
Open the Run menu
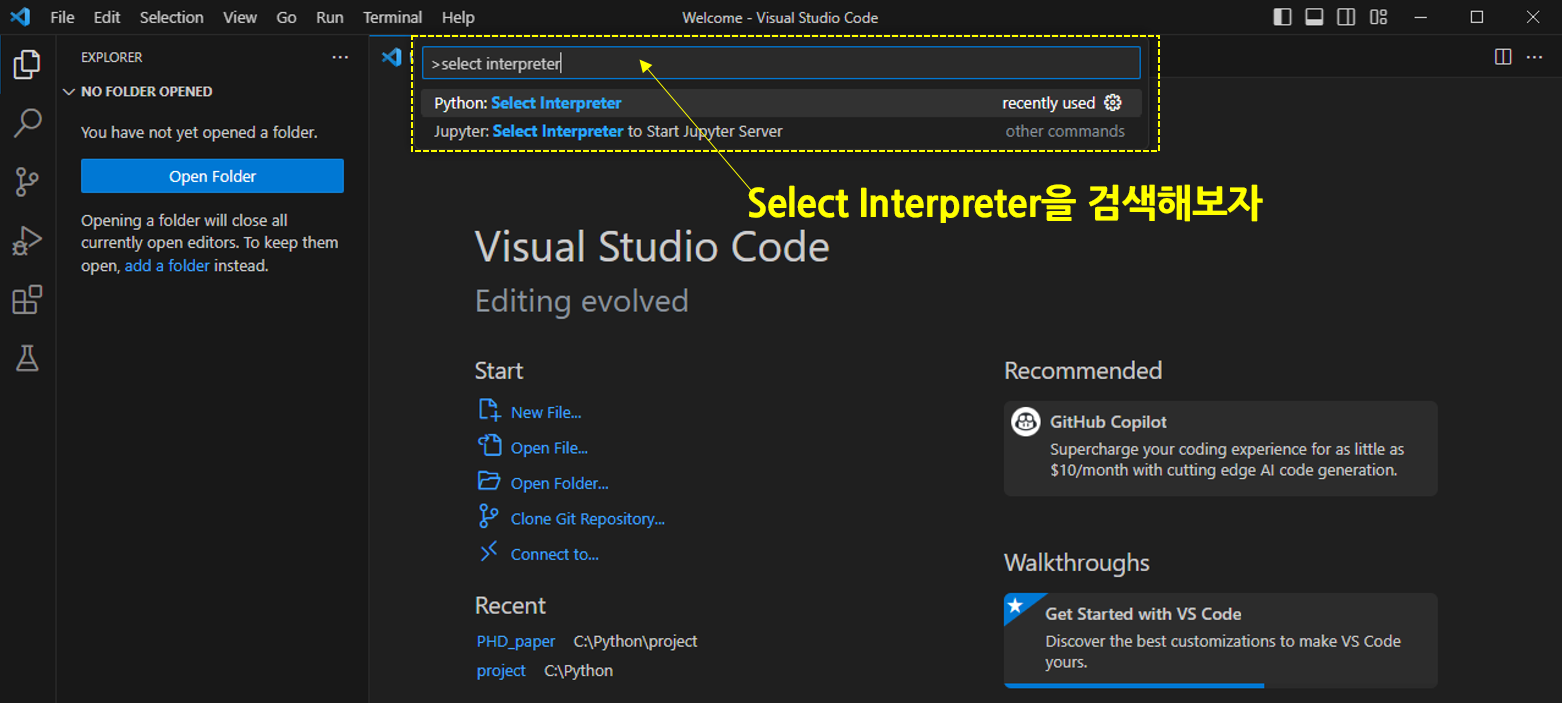coord(329,17)
